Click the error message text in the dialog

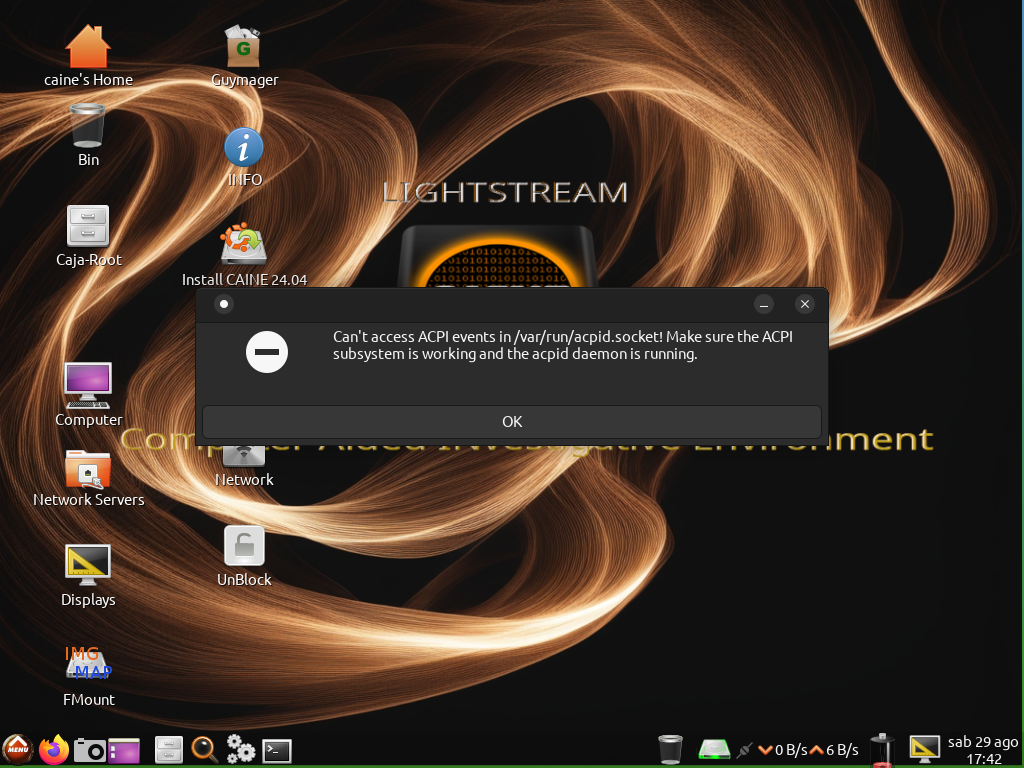pos(562,345)
